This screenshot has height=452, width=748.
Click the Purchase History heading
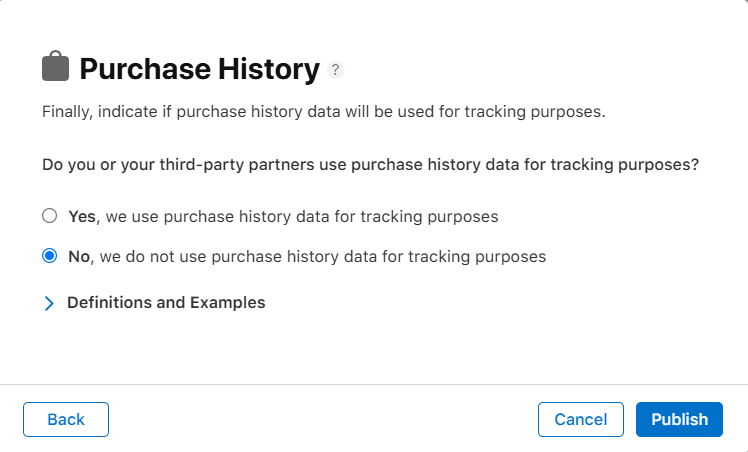point(199,69)
